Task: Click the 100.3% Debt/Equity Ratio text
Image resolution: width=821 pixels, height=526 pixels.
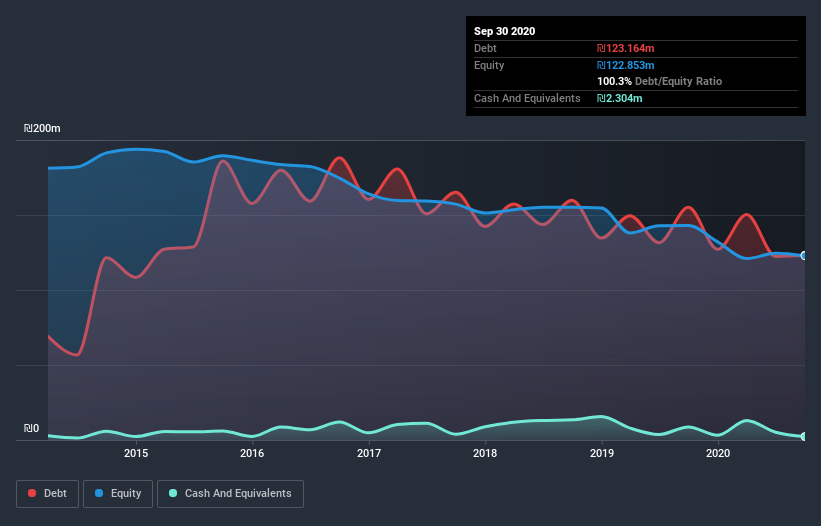Action: point(659,81)
